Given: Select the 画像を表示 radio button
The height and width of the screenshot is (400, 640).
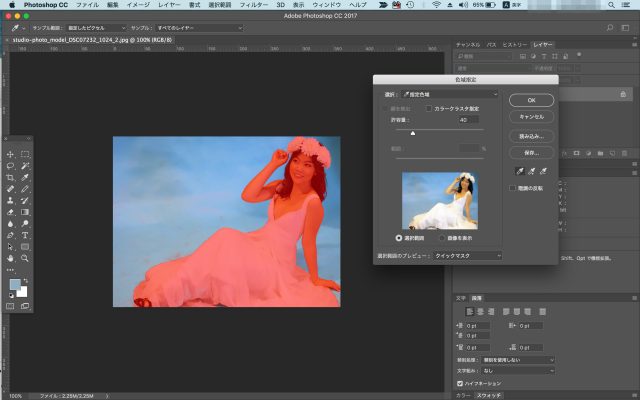Looking at the screenshot, I should pyautogui.click(x=441, y=239).
